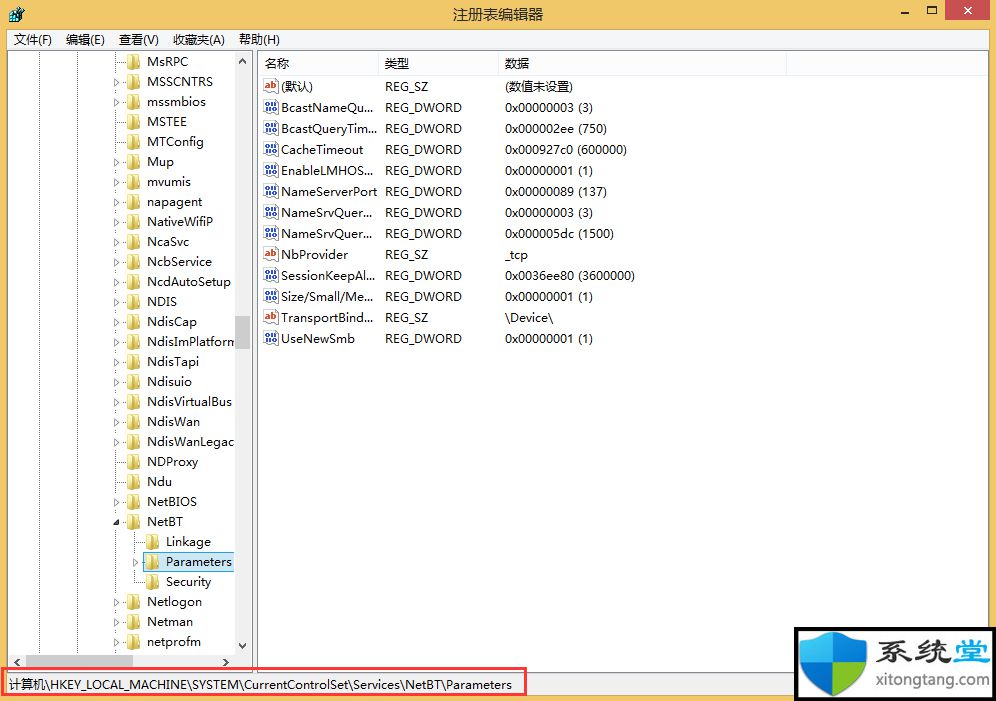This screenshot has height=701, width=996.
Task: Open the 帮助(H) menu
Action: pyautogui.click(x=259, y=39)
